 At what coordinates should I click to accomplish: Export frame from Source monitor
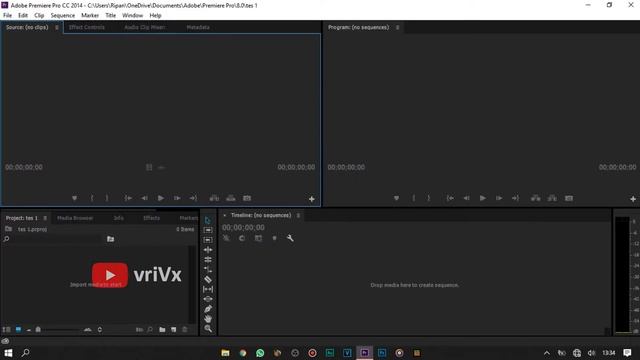[247, 198]
